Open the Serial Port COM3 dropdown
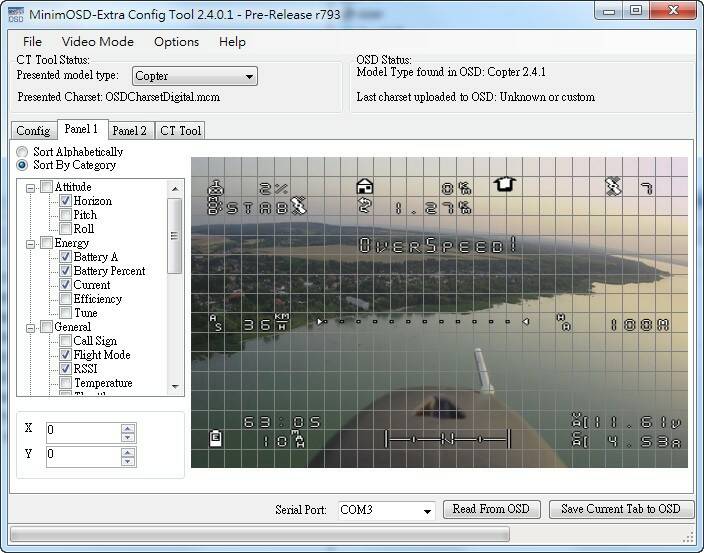This screenshot has width=704, height=553. pos(385,510)
